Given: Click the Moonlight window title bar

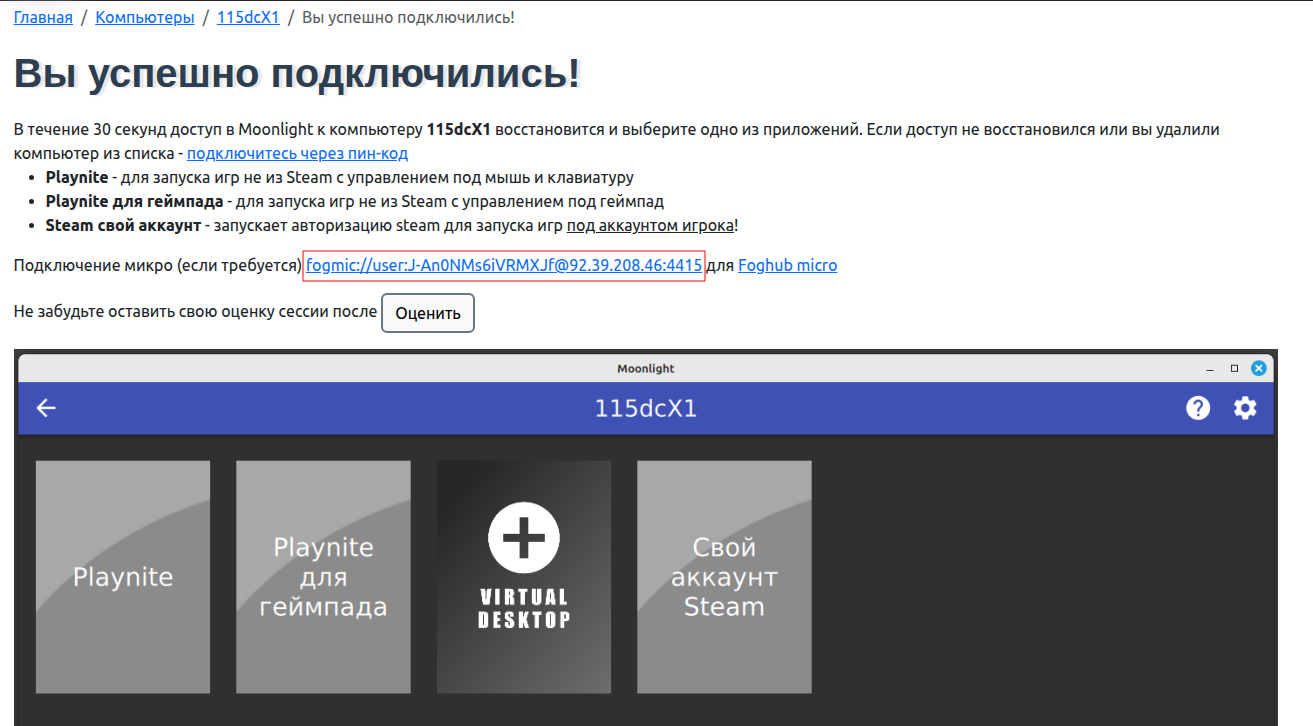Looking at the screenshot, I should click(646, 368).
